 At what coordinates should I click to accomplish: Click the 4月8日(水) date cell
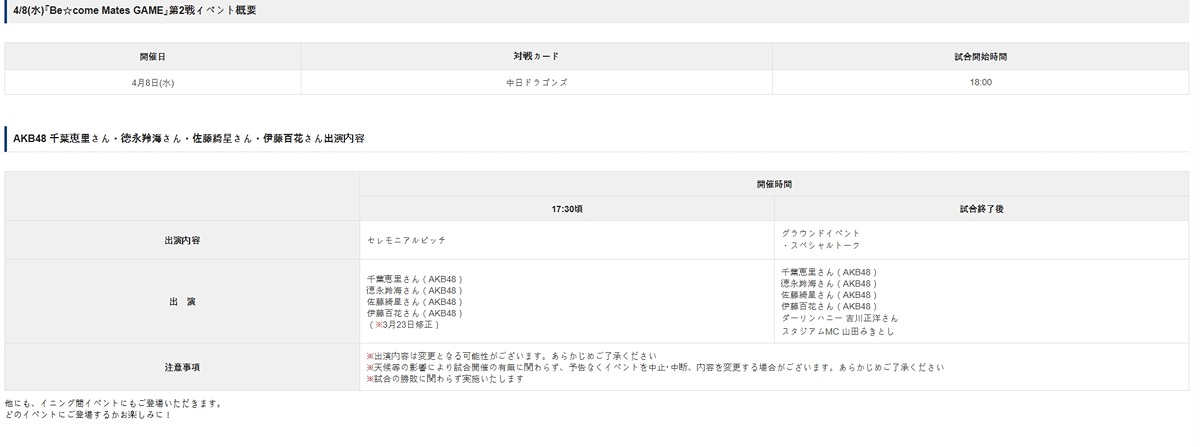coord(153,82)
